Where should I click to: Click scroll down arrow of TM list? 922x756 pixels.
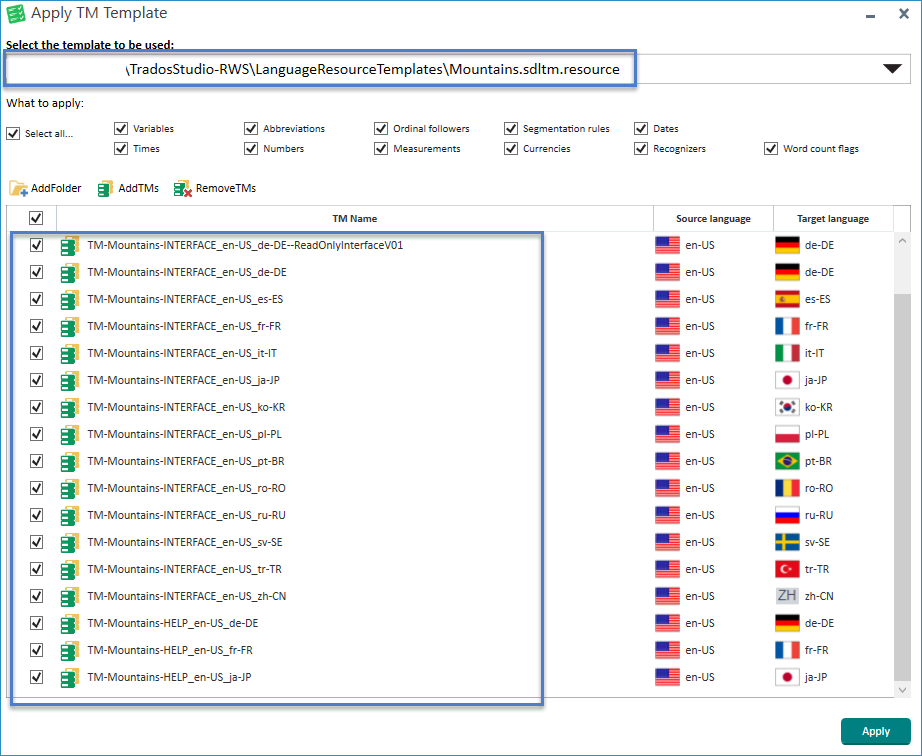pos(902,690)
